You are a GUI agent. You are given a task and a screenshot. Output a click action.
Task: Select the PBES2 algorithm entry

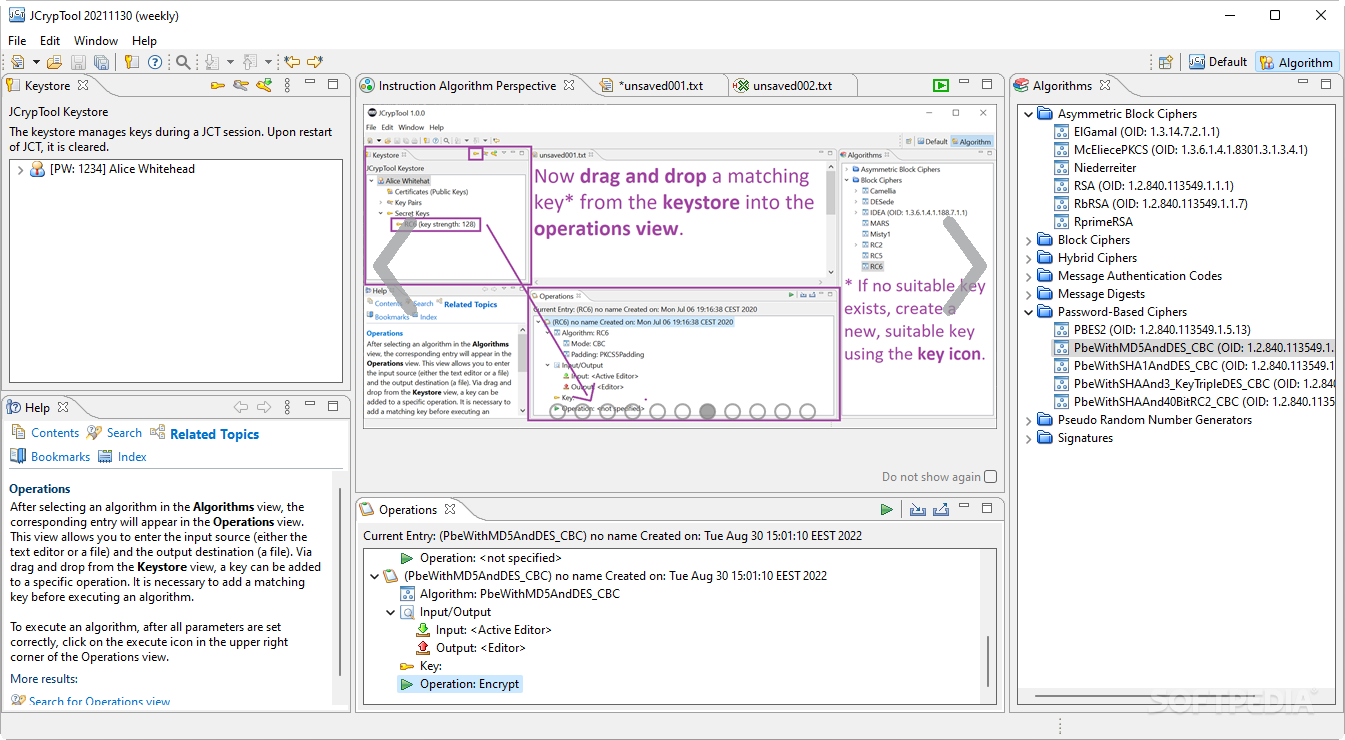click(x=1153, y=330)
